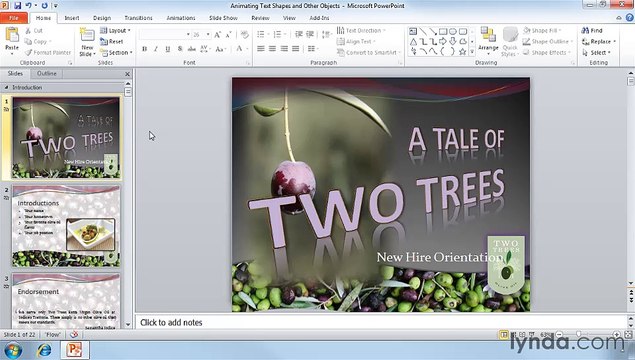
Task: Select slide 2 Introductions thumbnail
Action: coord(66,226)
